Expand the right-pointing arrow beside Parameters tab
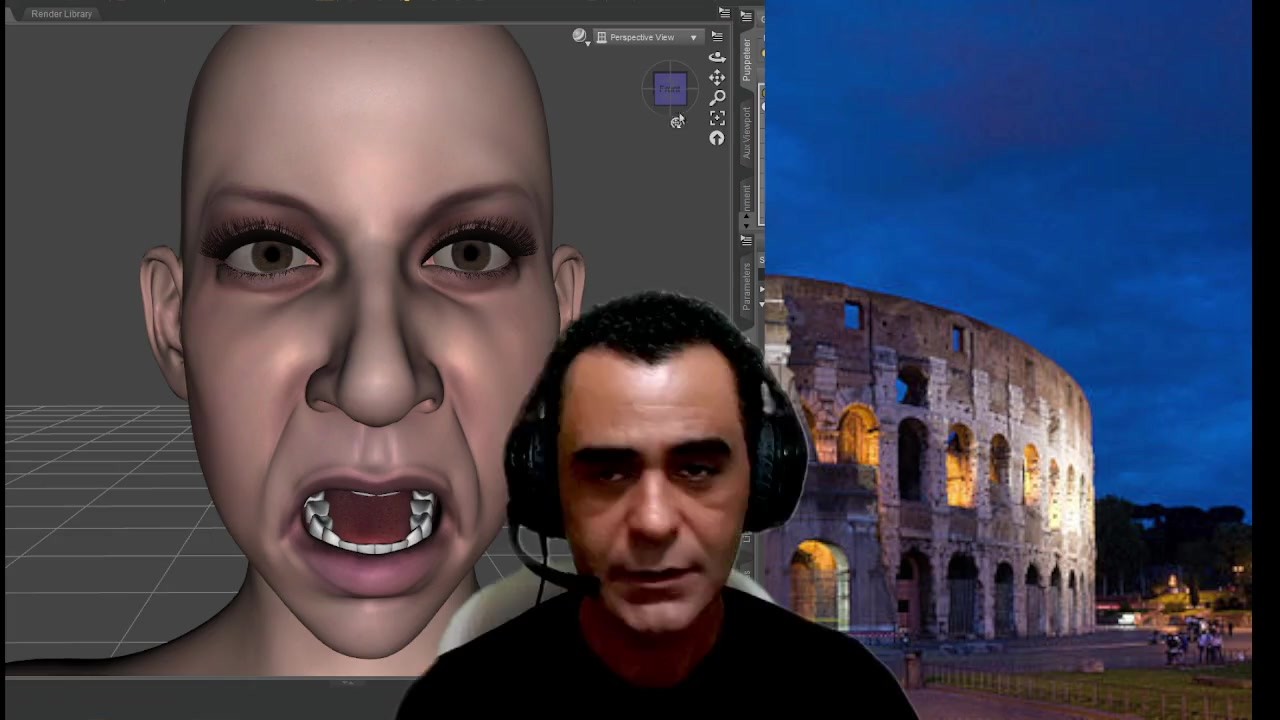 [762, 290]
